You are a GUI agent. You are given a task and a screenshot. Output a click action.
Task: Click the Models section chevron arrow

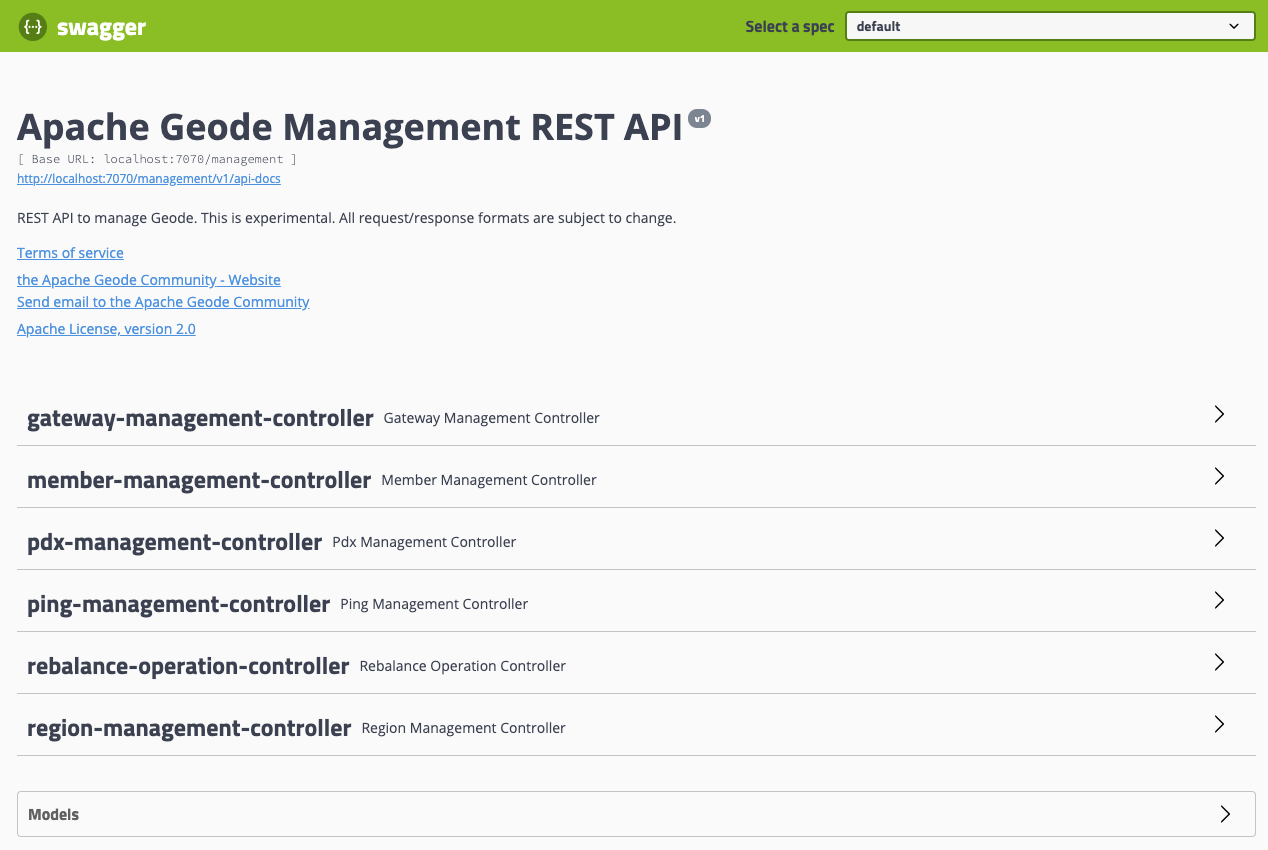tap(1225, 814)
